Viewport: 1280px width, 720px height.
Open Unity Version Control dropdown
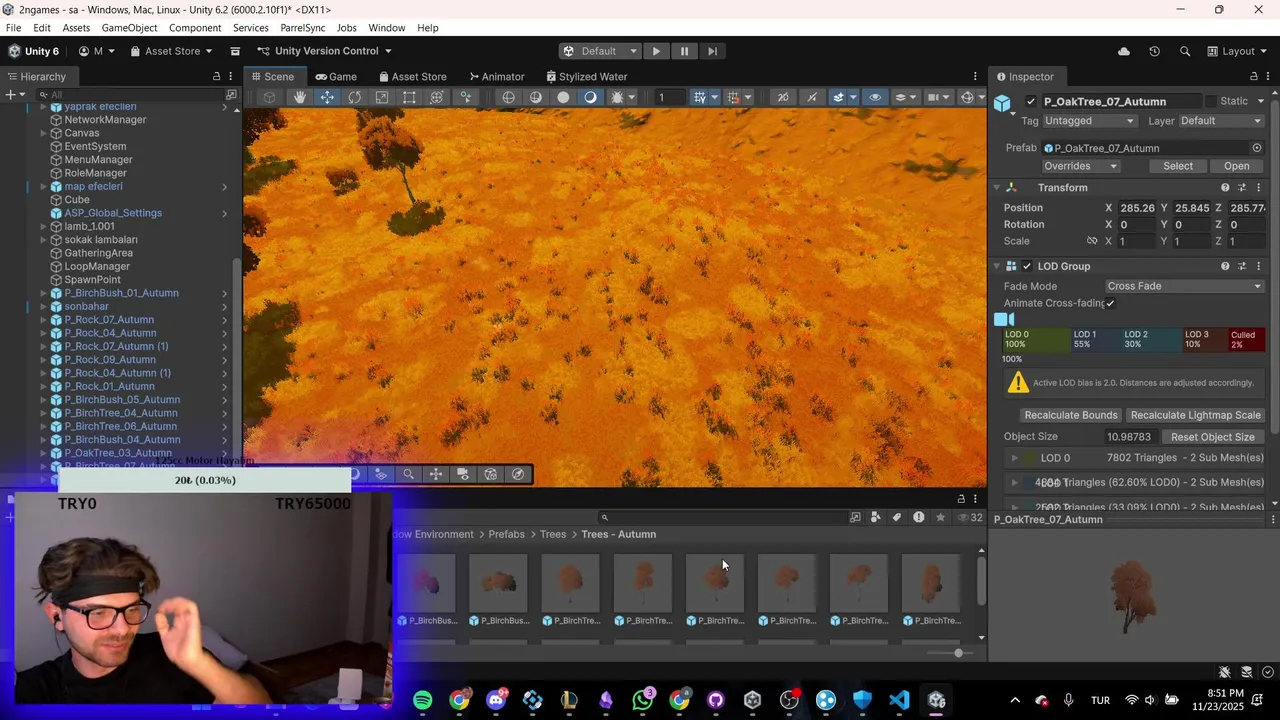(324, 51)
